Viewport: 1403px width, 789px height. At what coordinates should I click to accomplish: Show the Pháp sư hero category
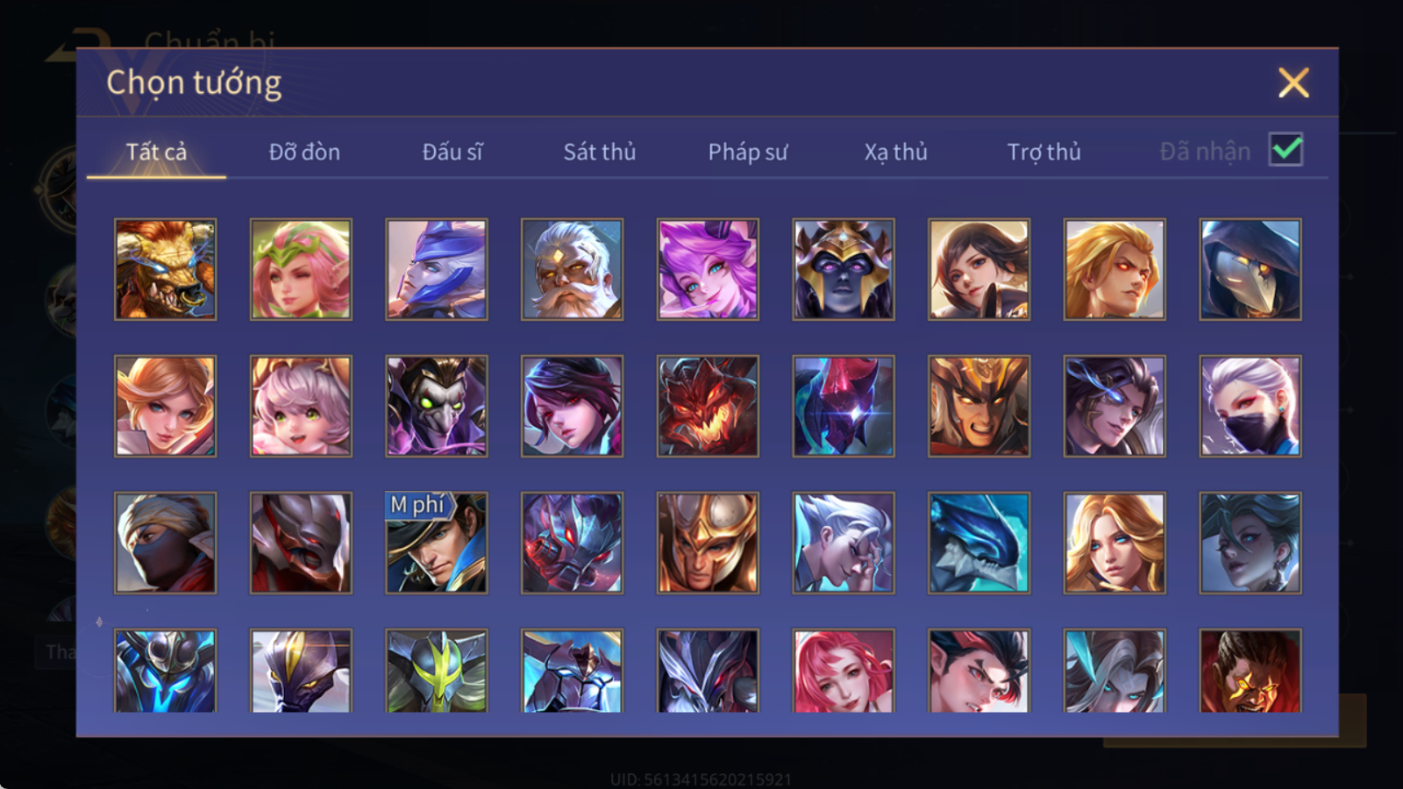pyautogui.click(x=748, y=152)
